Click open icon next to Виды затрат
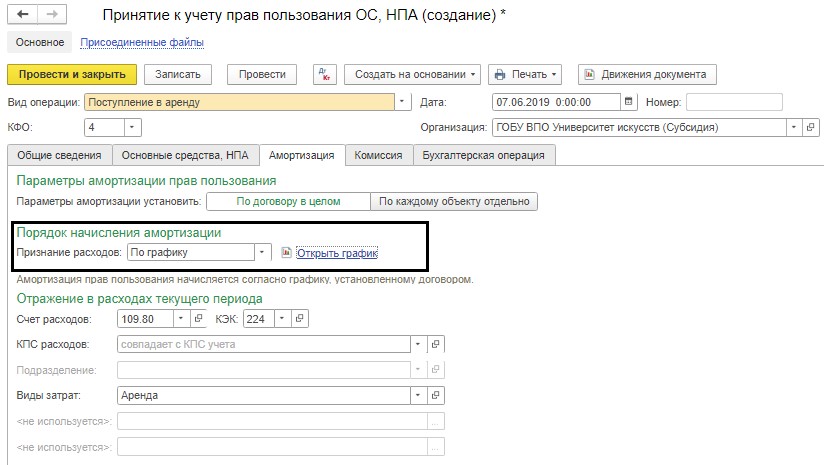 [x=435, y=395]
